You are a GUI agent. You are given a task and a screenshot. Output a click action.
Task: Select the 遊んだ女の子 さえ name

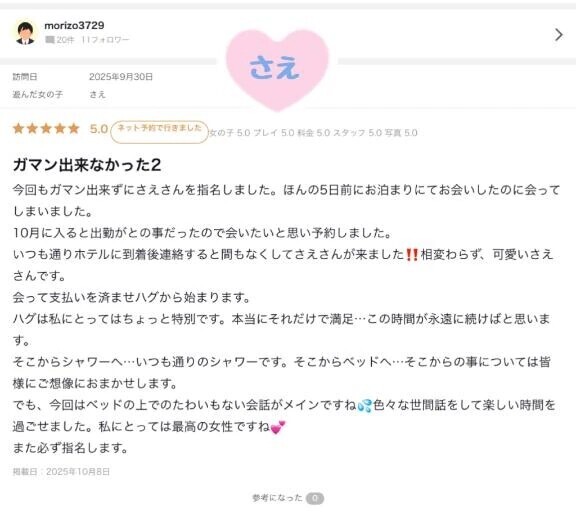click(97, 94)
